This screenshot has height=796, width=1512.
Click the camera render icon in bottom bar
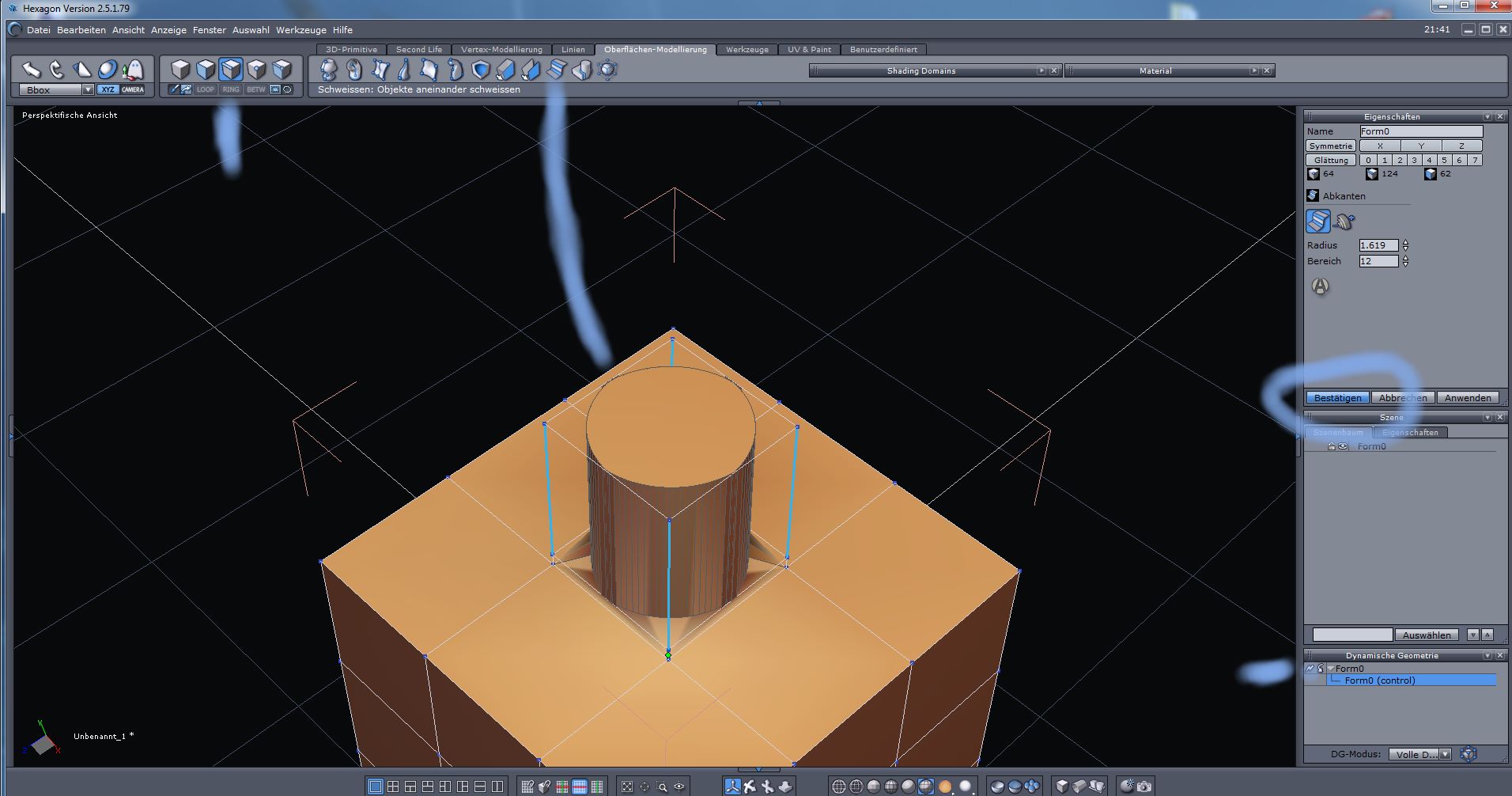pos(1143,787)
